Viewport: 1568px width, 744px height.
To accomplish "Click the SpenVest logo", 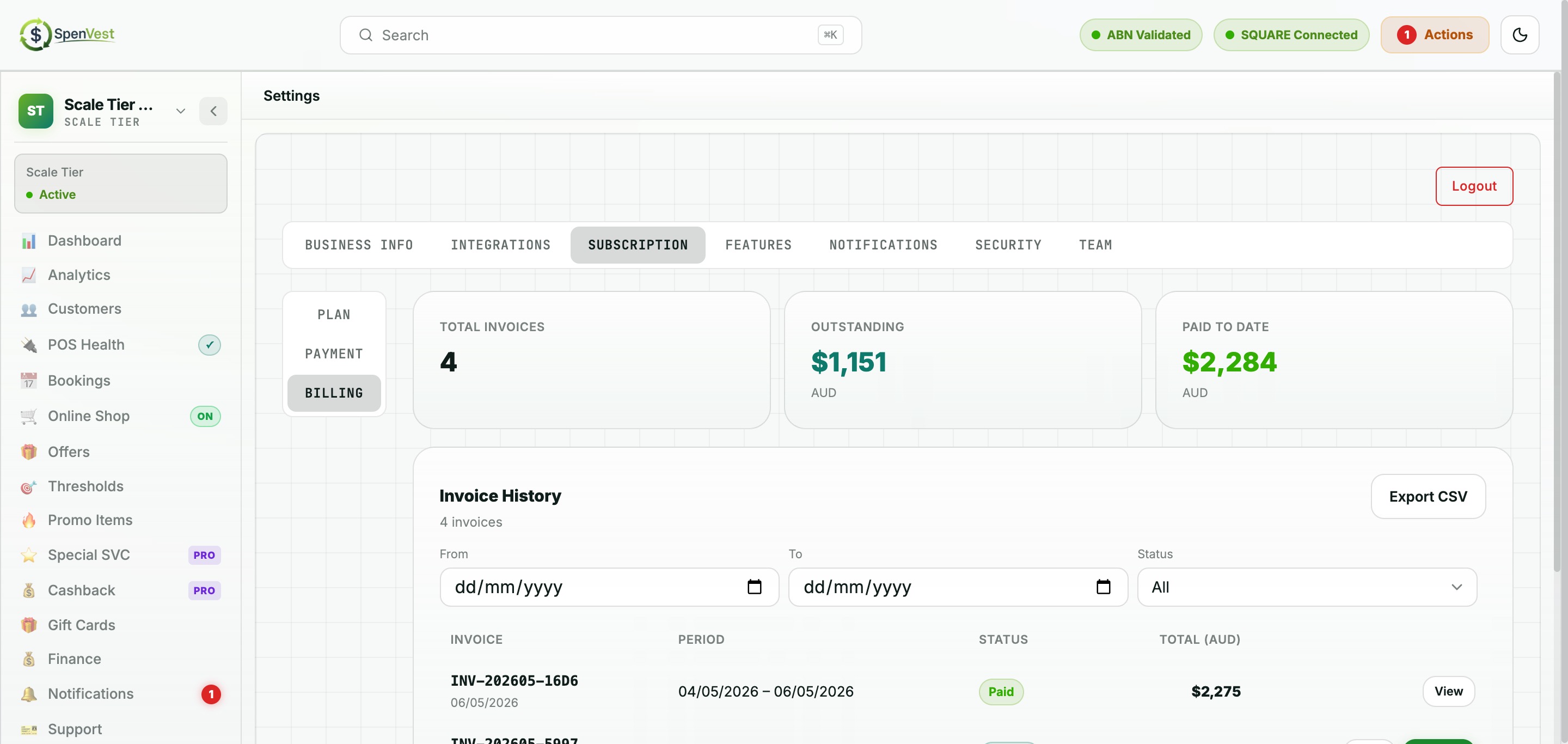I will click(67, 34).
